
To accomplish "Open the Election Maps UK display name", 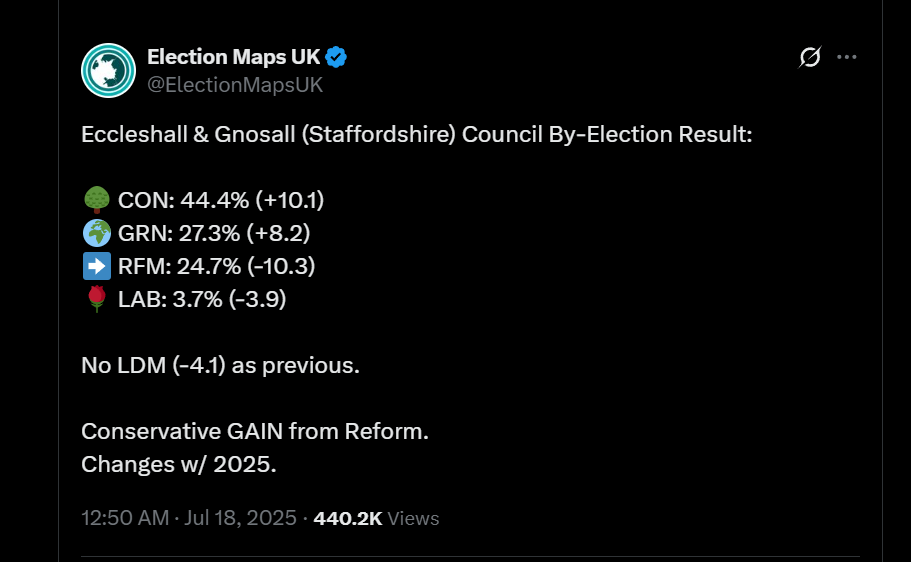I will [x=234, y=57].
